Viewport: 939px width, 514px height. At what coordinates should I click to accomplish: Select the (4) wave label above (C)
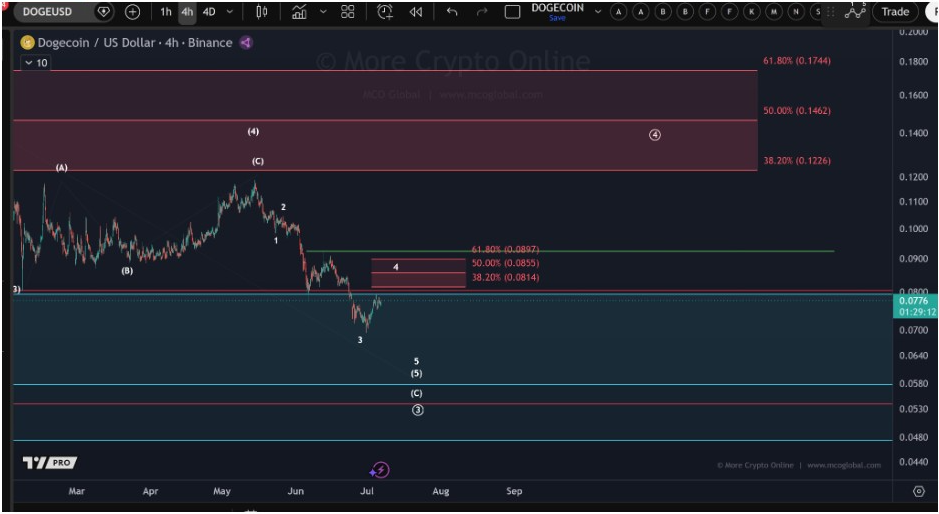253,131
